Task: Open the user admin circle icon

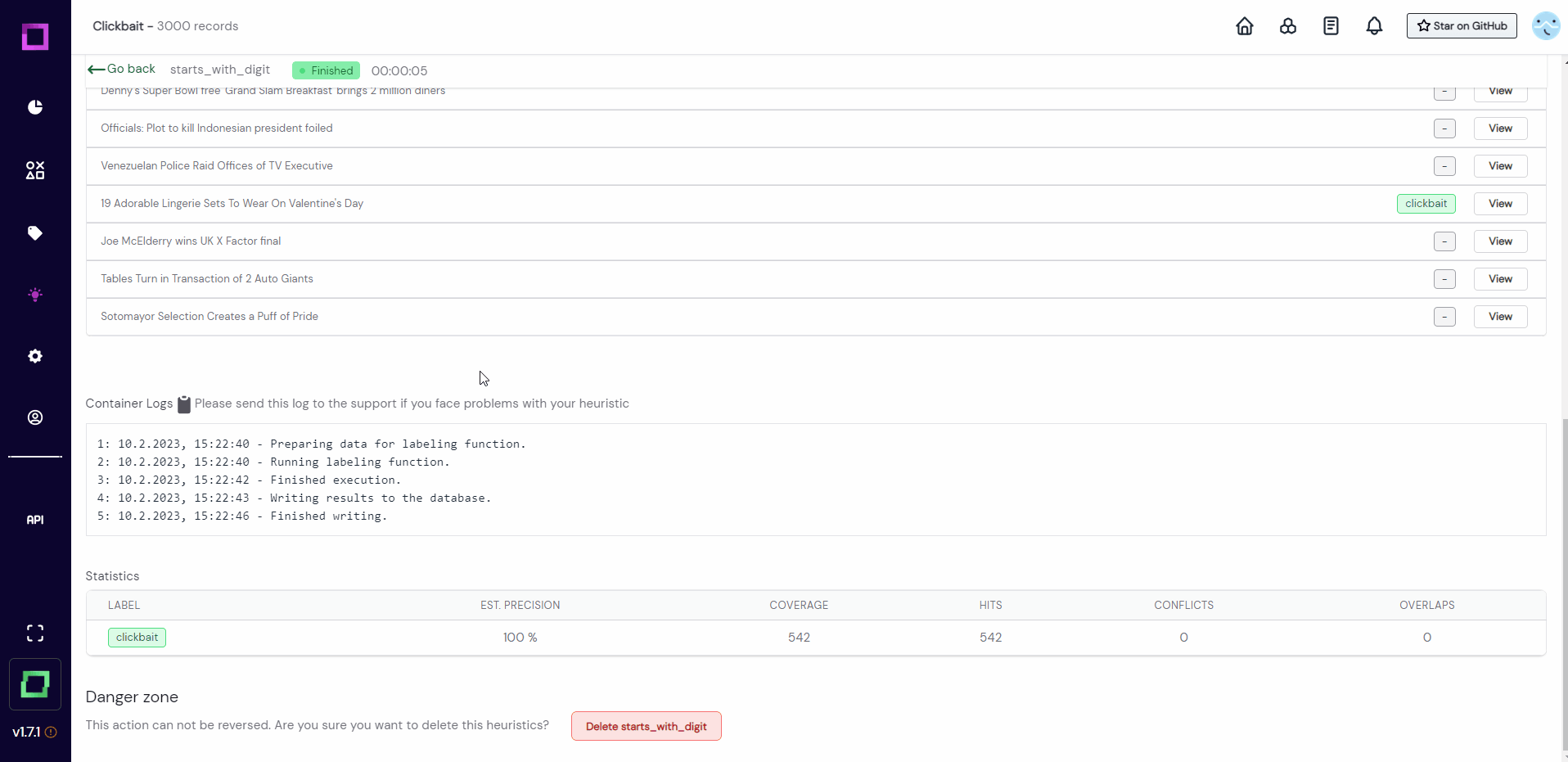Action: point(35,417)
